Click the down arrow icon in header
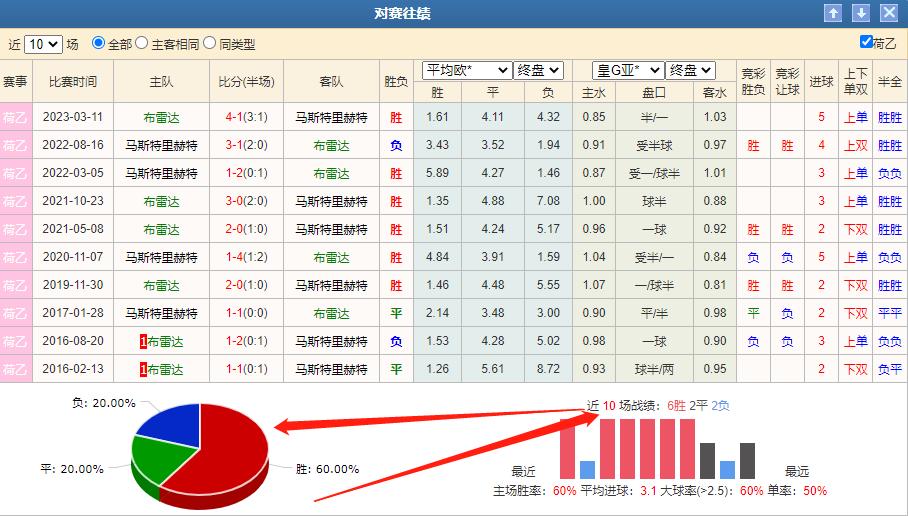Screen dimensions: 908x516 coord(861,13)
